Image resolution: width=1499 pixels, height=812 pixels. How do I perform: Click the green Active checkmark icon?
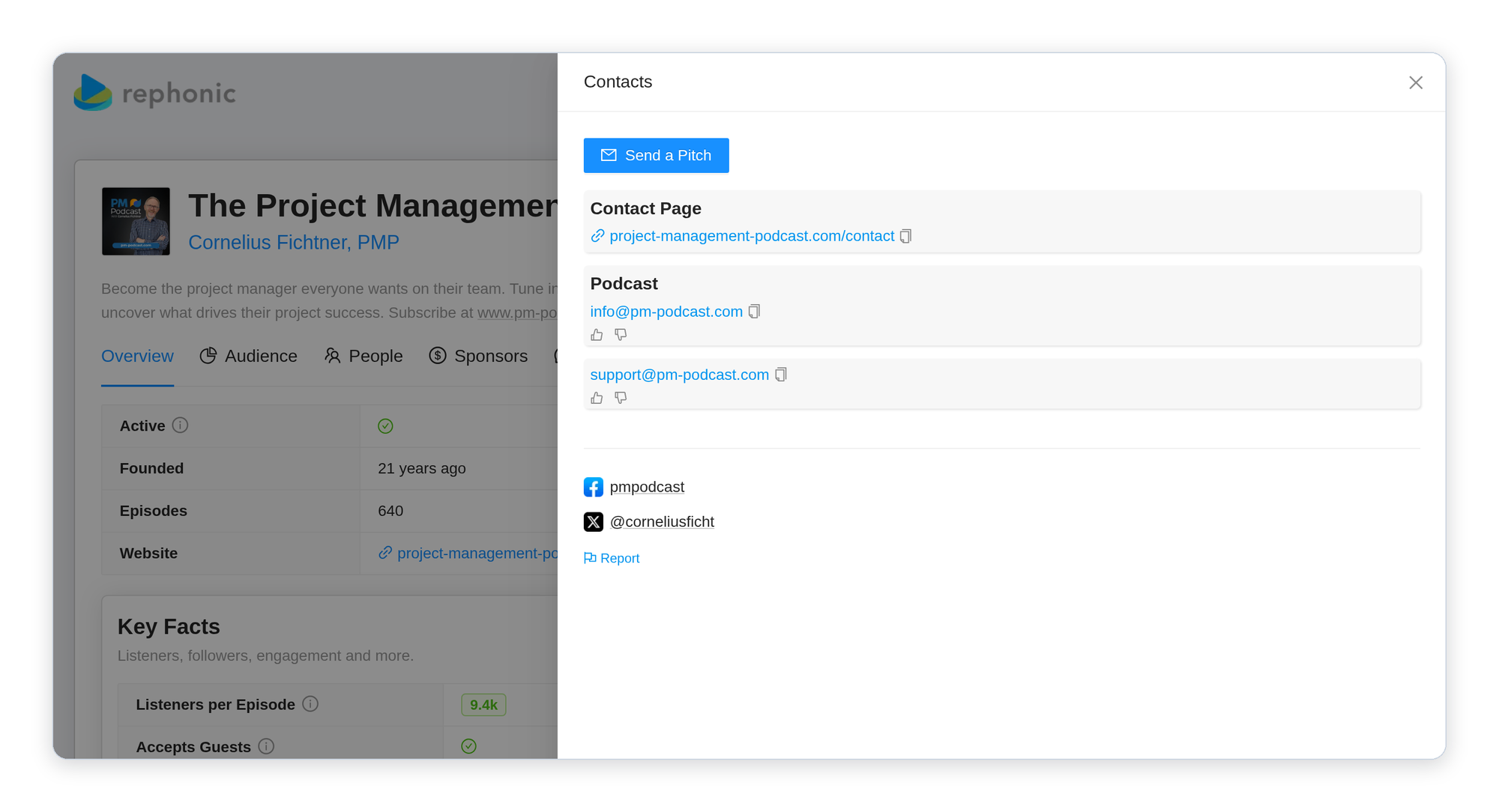[385, 426]
